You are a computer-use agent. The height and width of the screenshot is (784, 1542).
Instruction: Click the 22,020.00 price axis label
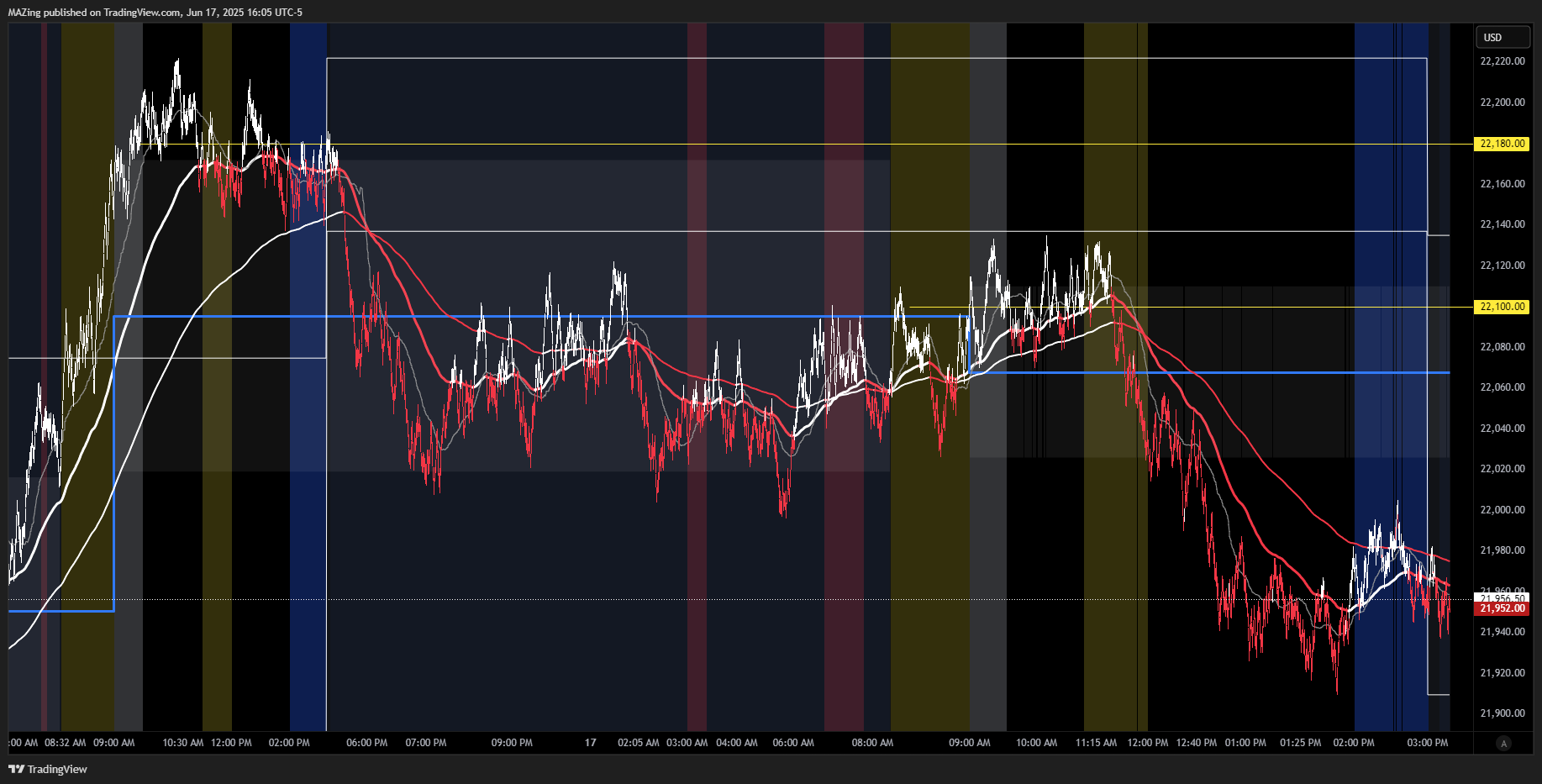click(1503, 469)
